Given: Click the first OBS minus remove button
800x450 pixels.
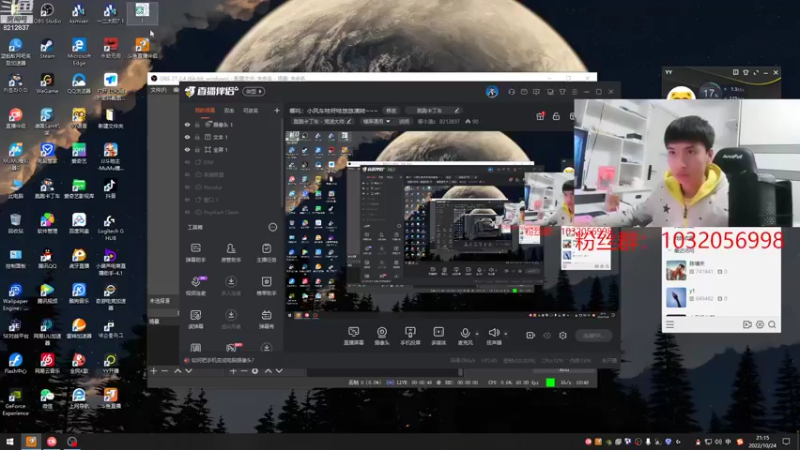Looking at the screenshot, I should (164, 371).
